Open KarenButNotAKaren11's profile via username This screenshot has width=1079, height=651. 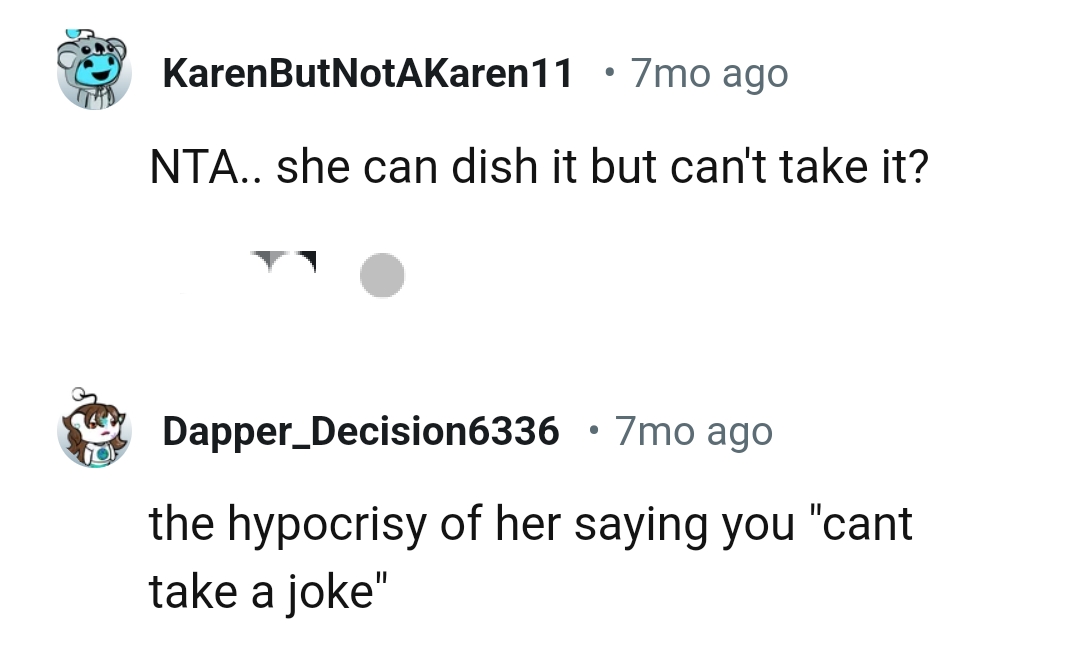point(369,72)
